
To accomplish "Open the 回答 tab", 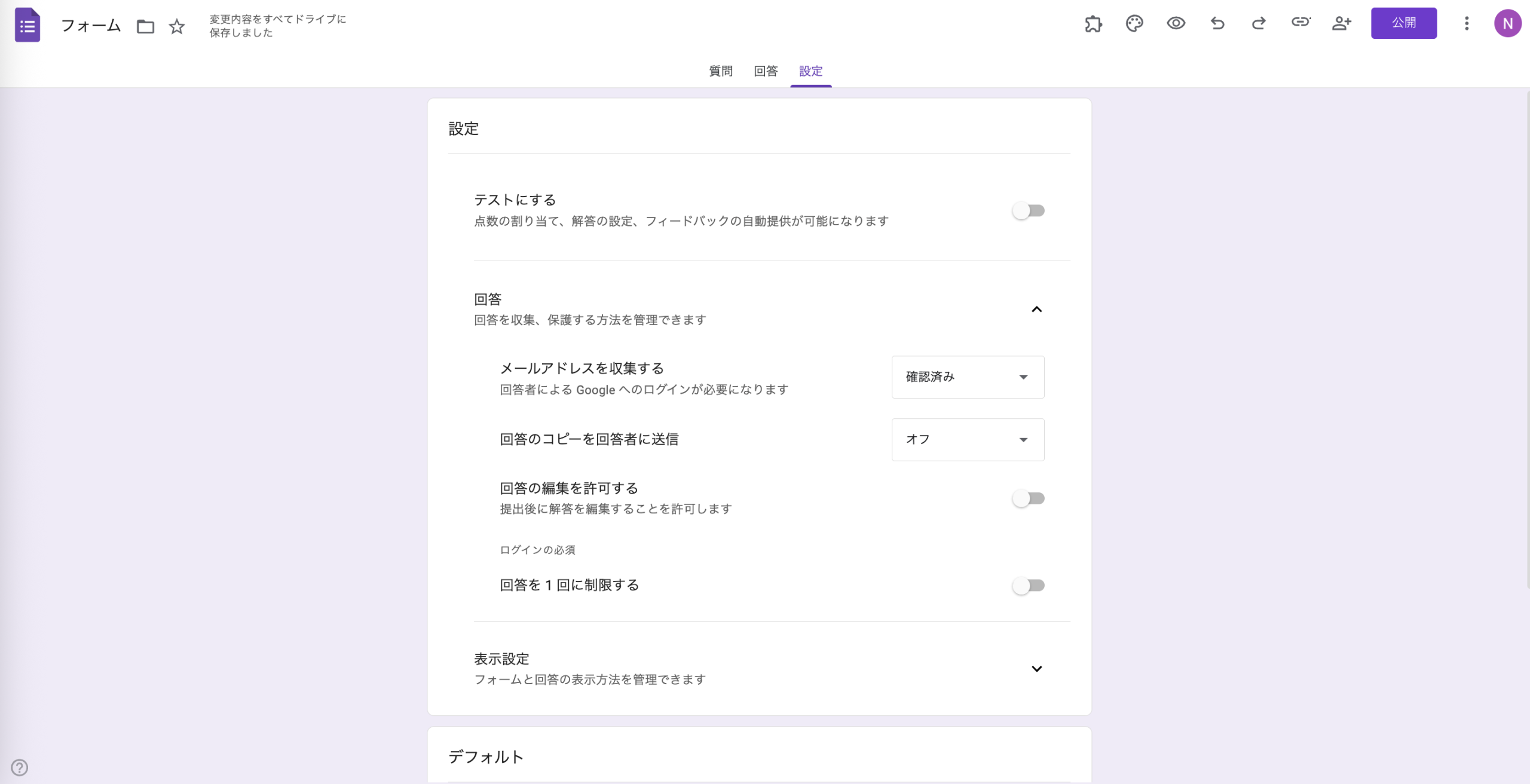I will tap(765, 71).
